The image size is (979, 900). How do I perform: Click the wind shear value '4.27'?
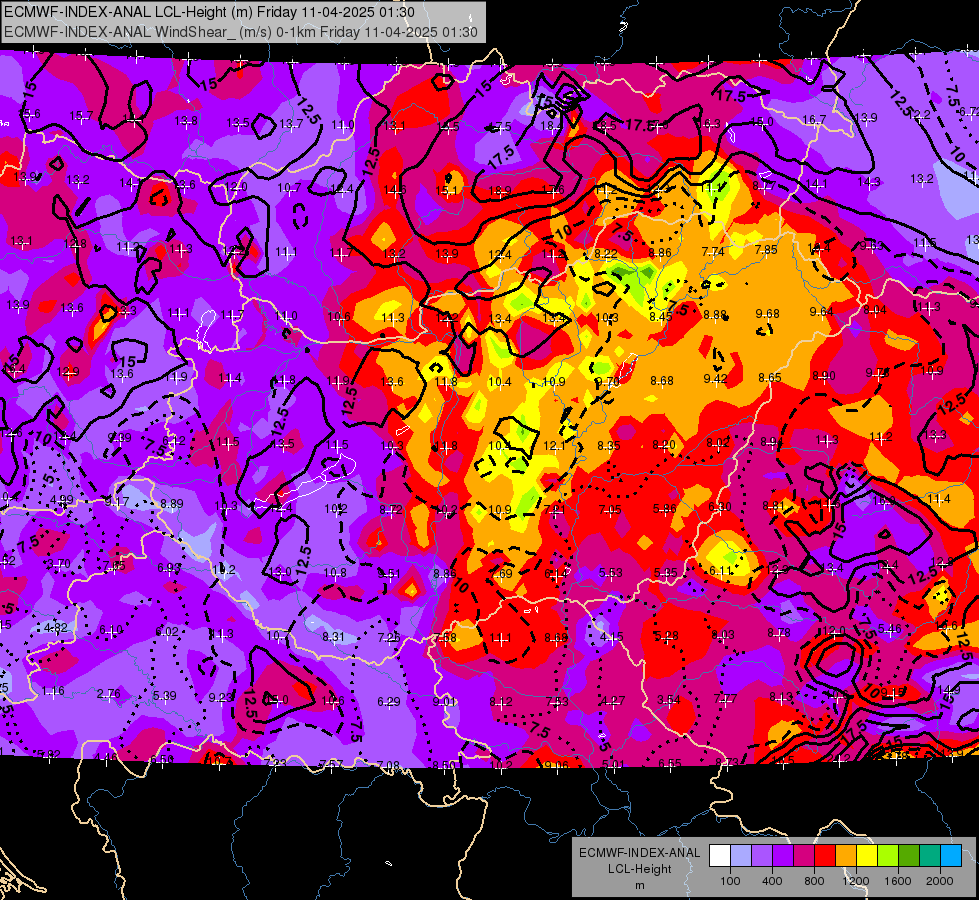click(x=612, y=701)
